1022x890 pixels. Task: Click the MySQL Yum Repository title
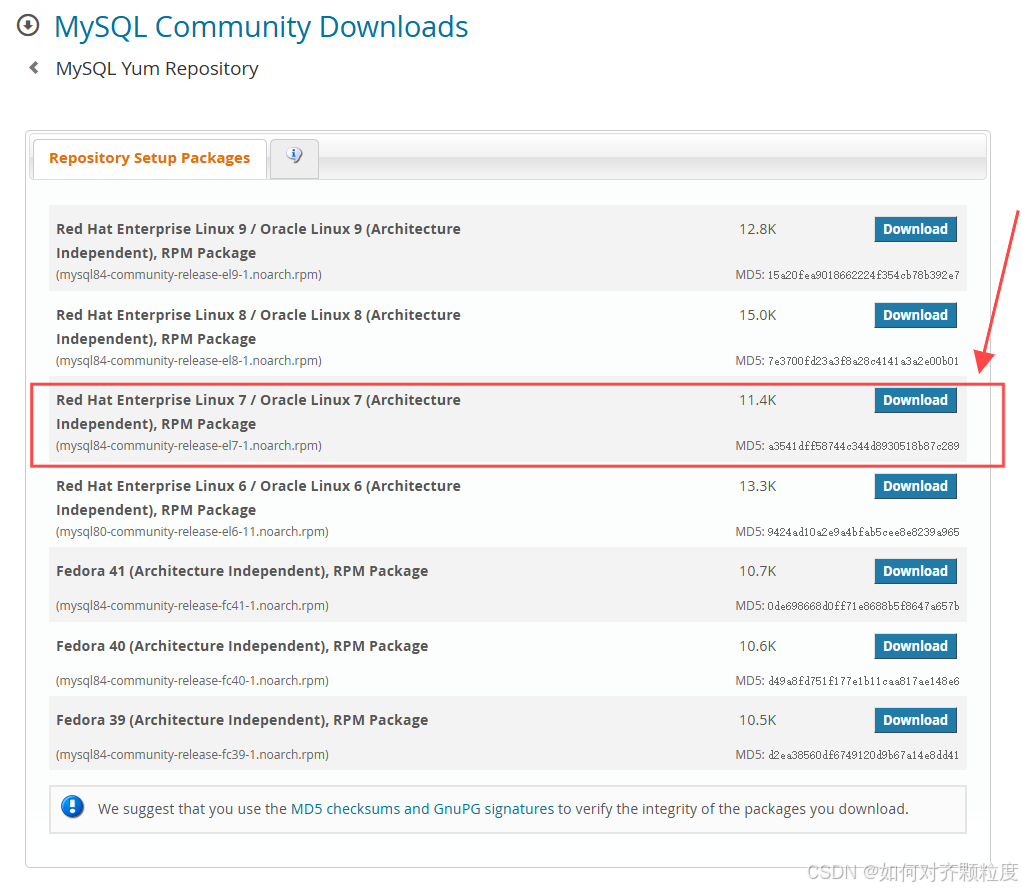pyautogui.click(x=157, y=68)
